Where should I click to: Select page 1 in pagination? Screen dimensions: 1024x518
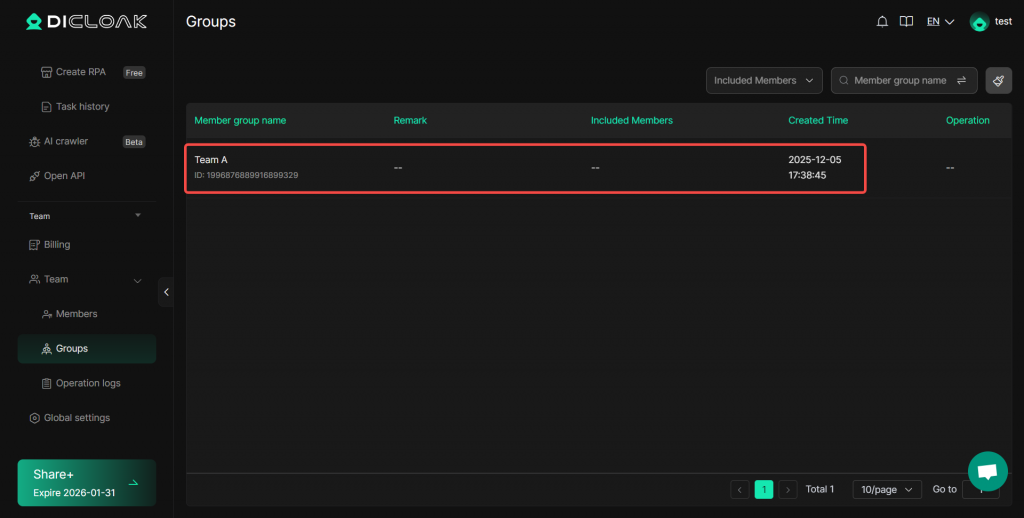pos(764,489)
